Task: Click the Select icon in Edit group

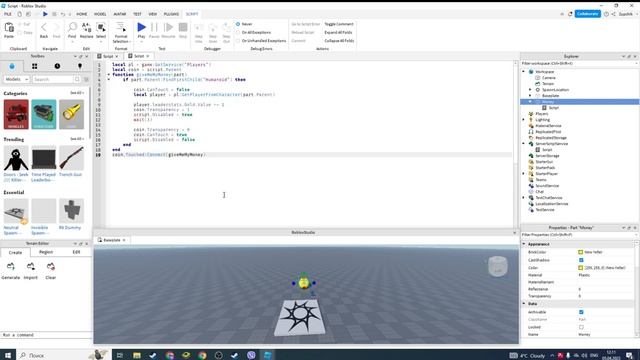Action: [101, 27]
